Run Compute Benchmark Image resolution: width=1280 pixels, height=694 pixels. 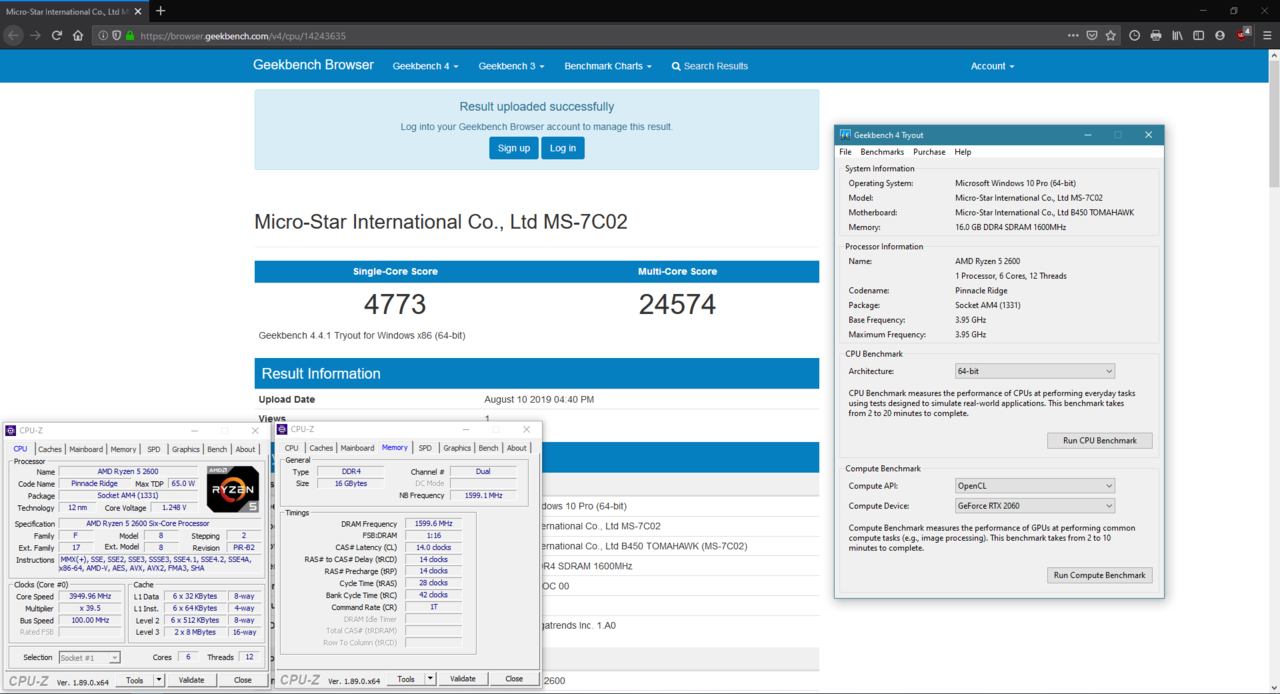pos(1100,575)
